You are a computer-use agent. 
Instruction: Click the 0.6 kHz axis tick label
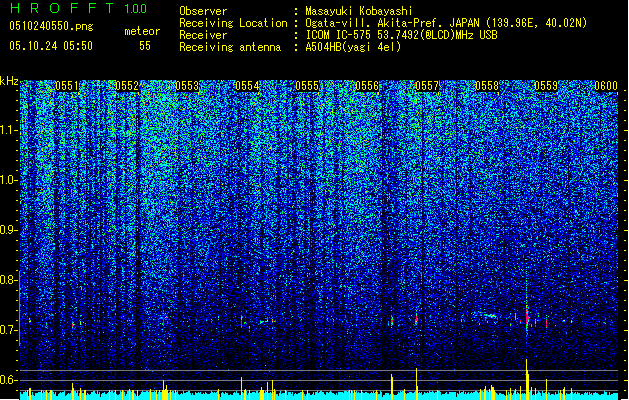point(8,380)
